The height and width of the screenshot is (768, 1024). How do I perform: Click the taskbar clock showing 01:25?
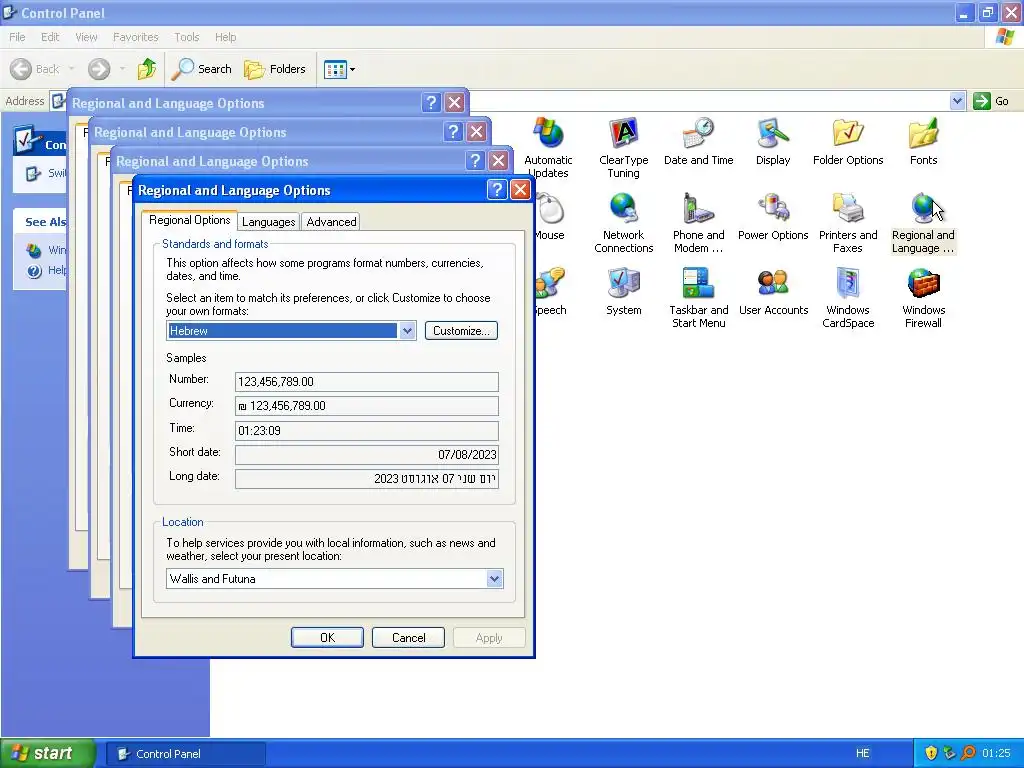pos(996,753)
